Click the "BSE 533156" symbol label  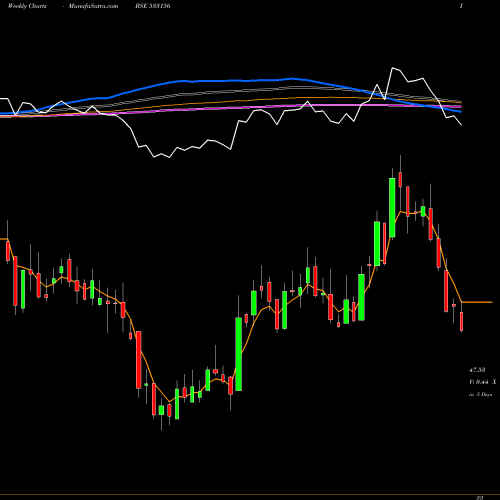tap(153, 6)
